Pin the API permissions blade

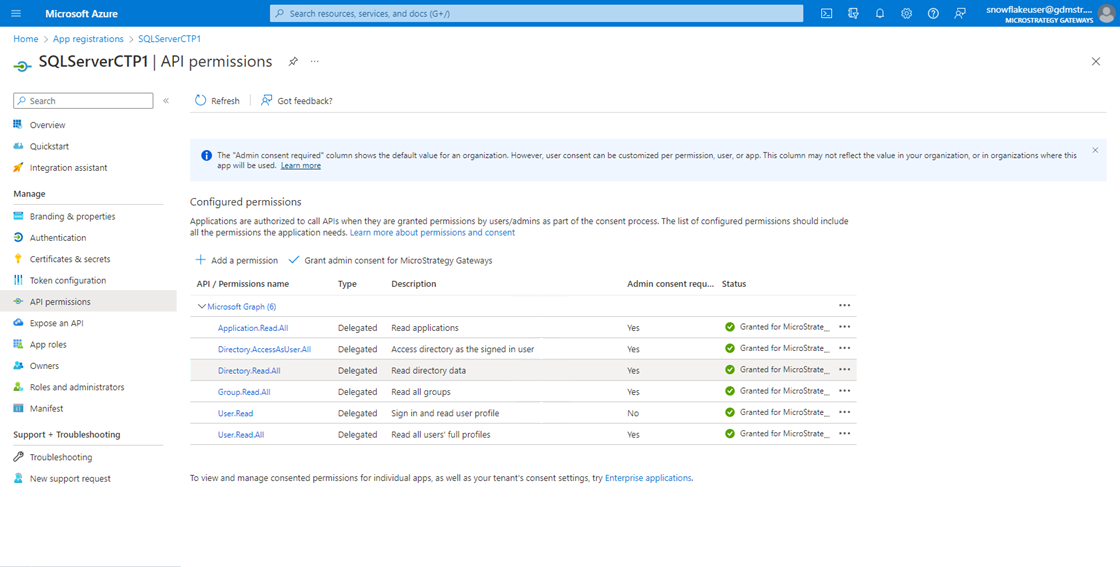(293, 62)
